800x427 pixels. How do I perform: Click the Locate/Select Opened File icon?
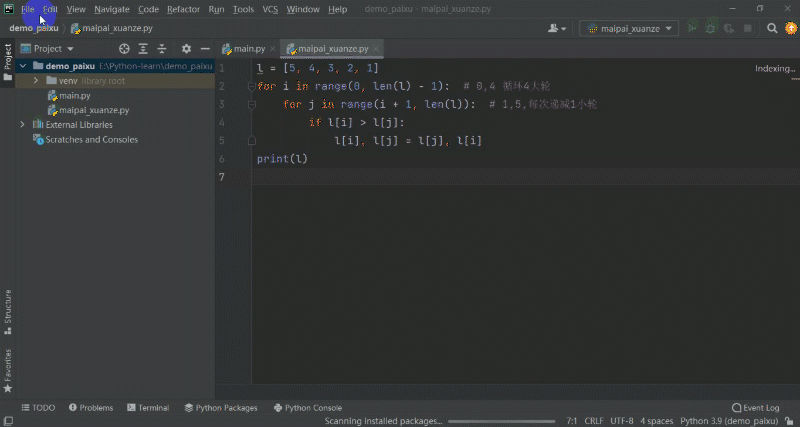point(124,48)
